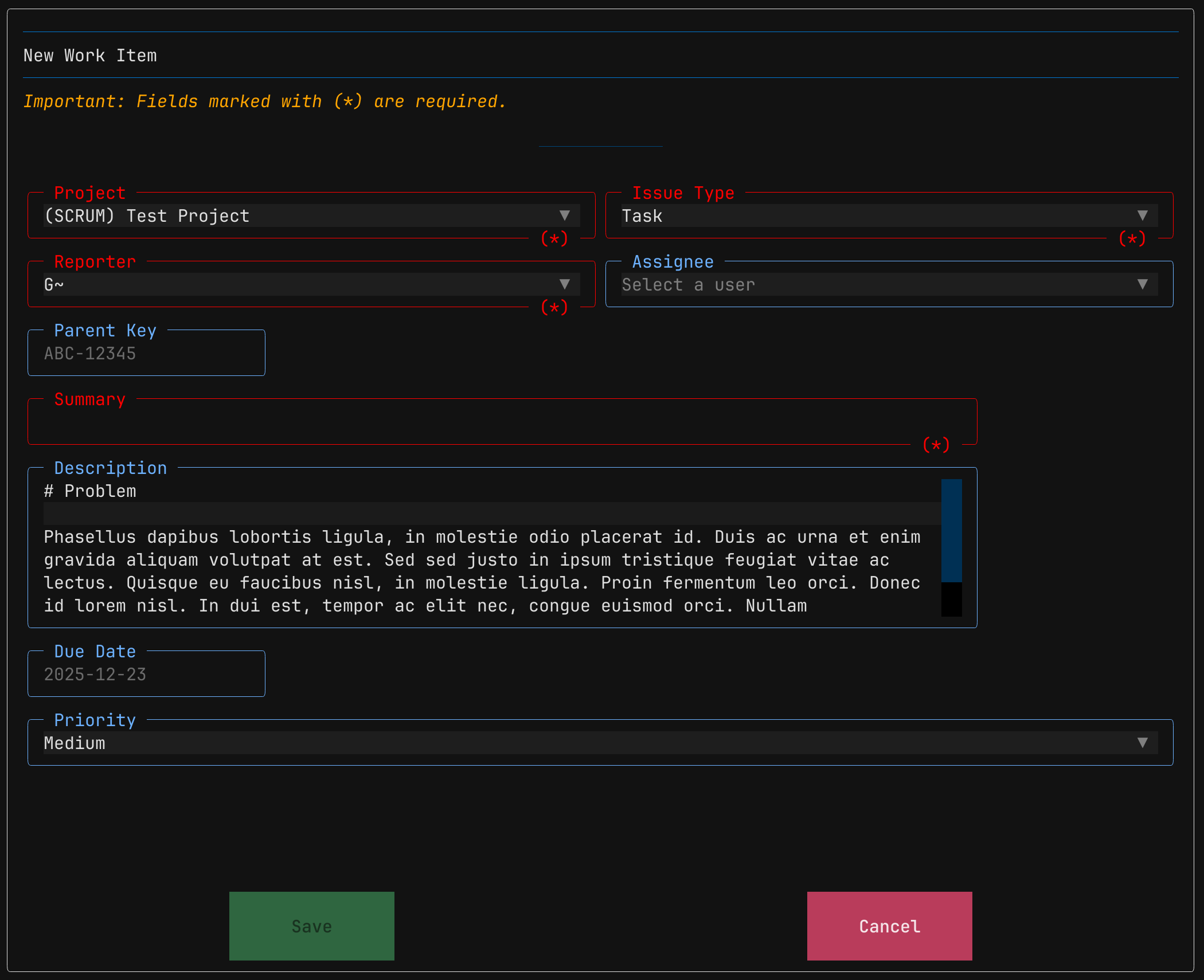
Task: Click the Issue Type dropdown arrow icon
Action: (x=1143, y=215)
